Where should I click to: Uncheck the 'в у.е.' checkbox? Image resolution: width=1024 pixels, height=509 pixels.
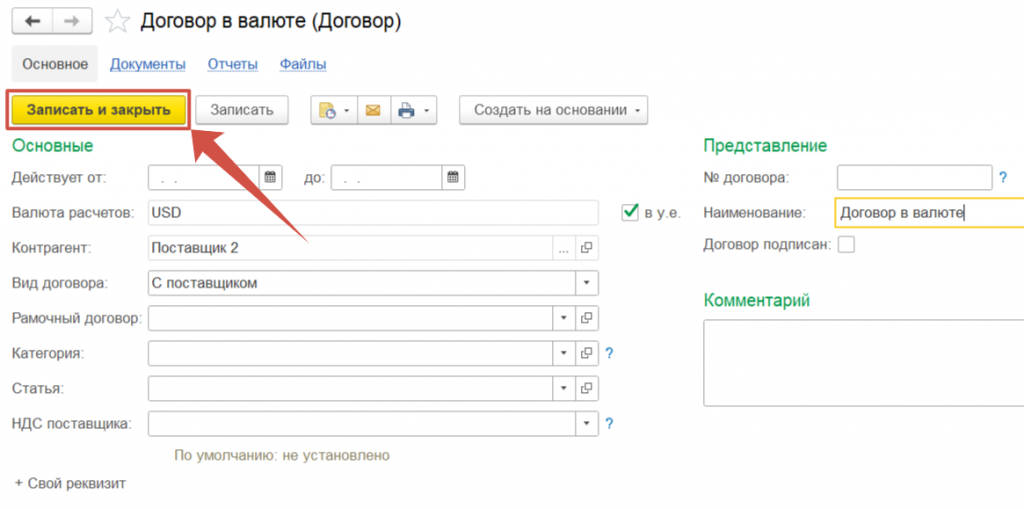pos(629,212)
